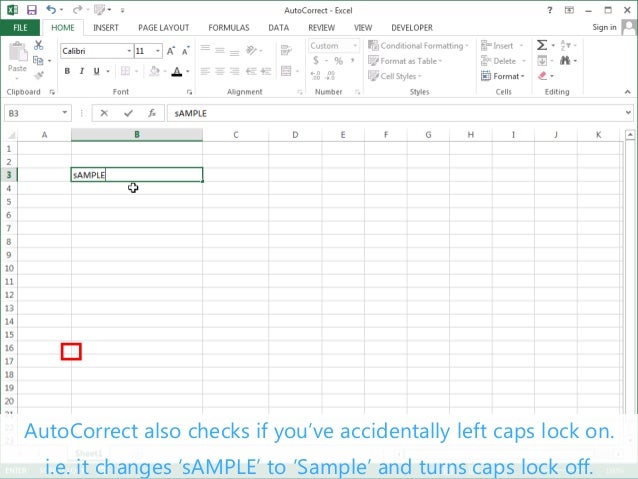Open Cell Styles gallery
Viewport: 638px width, 479px height.
[x=394, y=76]
